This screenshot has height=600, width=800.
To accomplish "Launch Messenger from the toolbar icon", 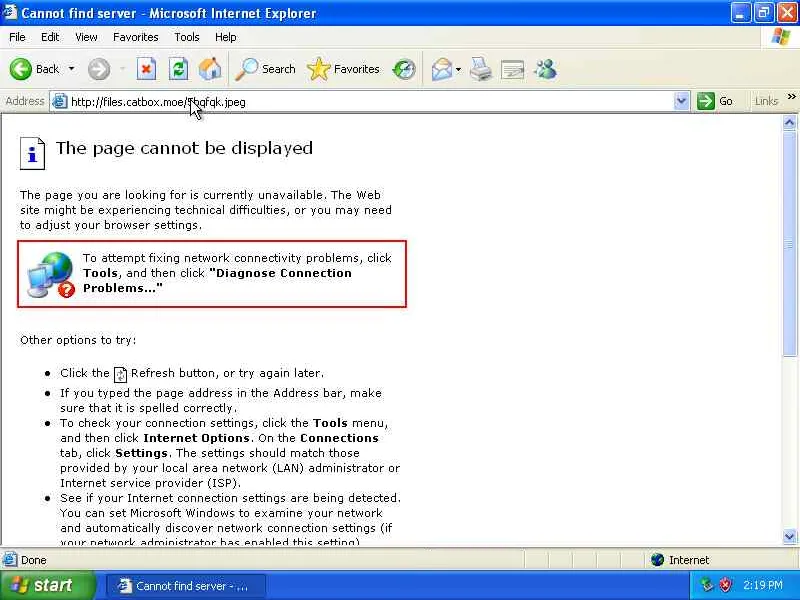I will [x=545, y=69].
